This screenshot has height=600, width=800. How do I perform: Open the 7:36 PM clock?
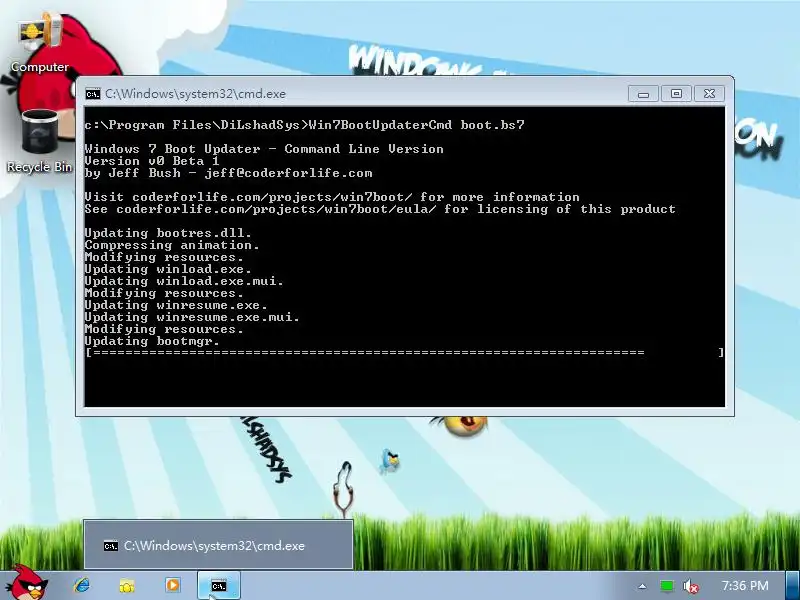click(x=745, y=585)
